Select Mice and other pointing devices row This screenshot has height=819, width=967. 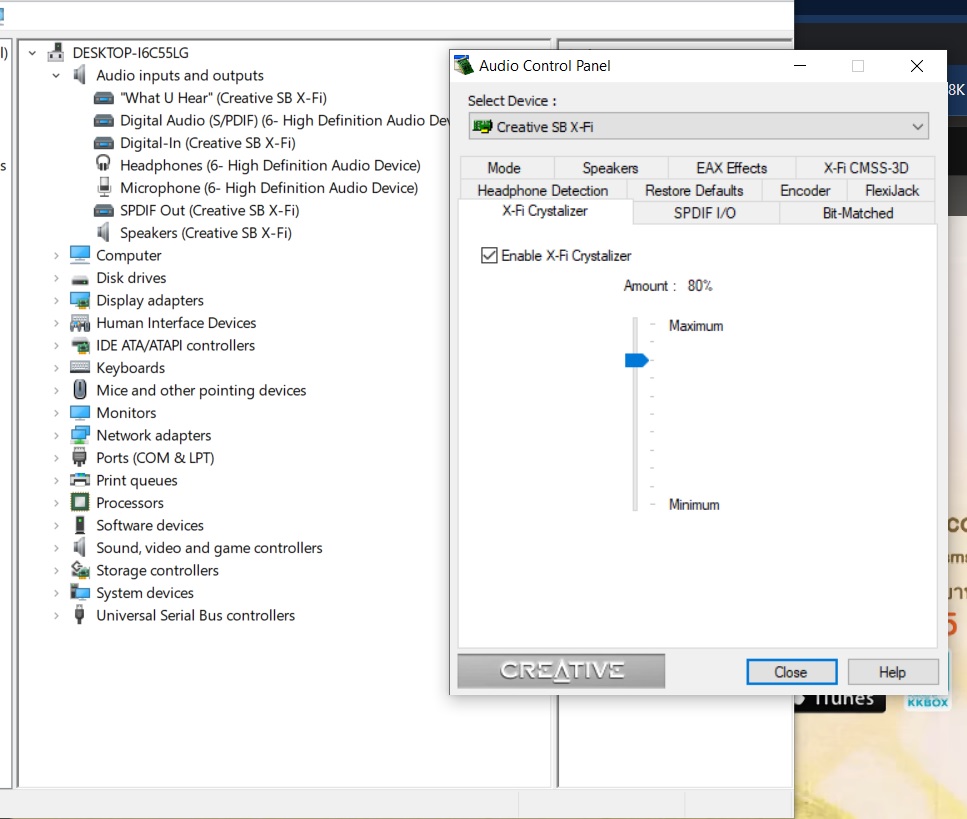pyautogui.click(x=201, y=390)
